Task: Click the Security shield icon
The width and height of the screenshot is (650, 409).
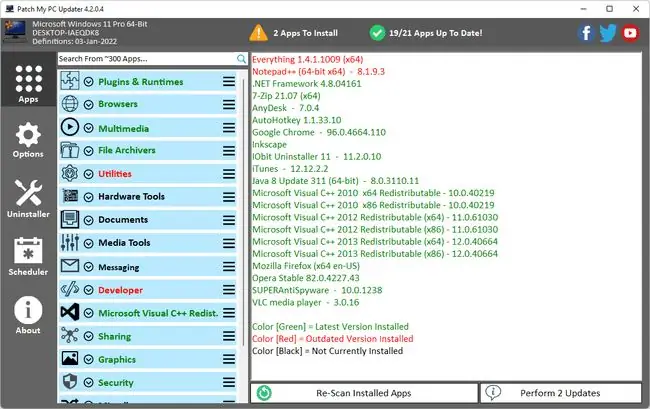Action: click(x=70, y=382)
